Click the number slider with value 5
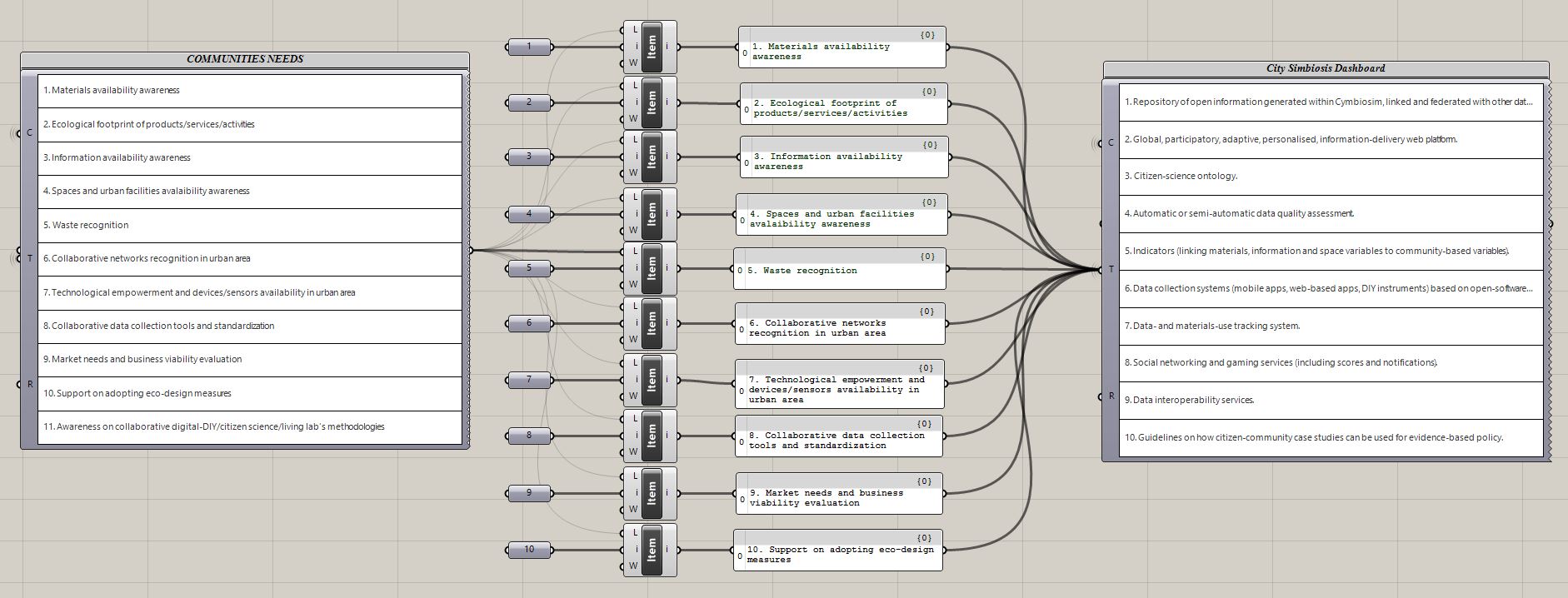The image size is (1568, 598). (529, 268)
